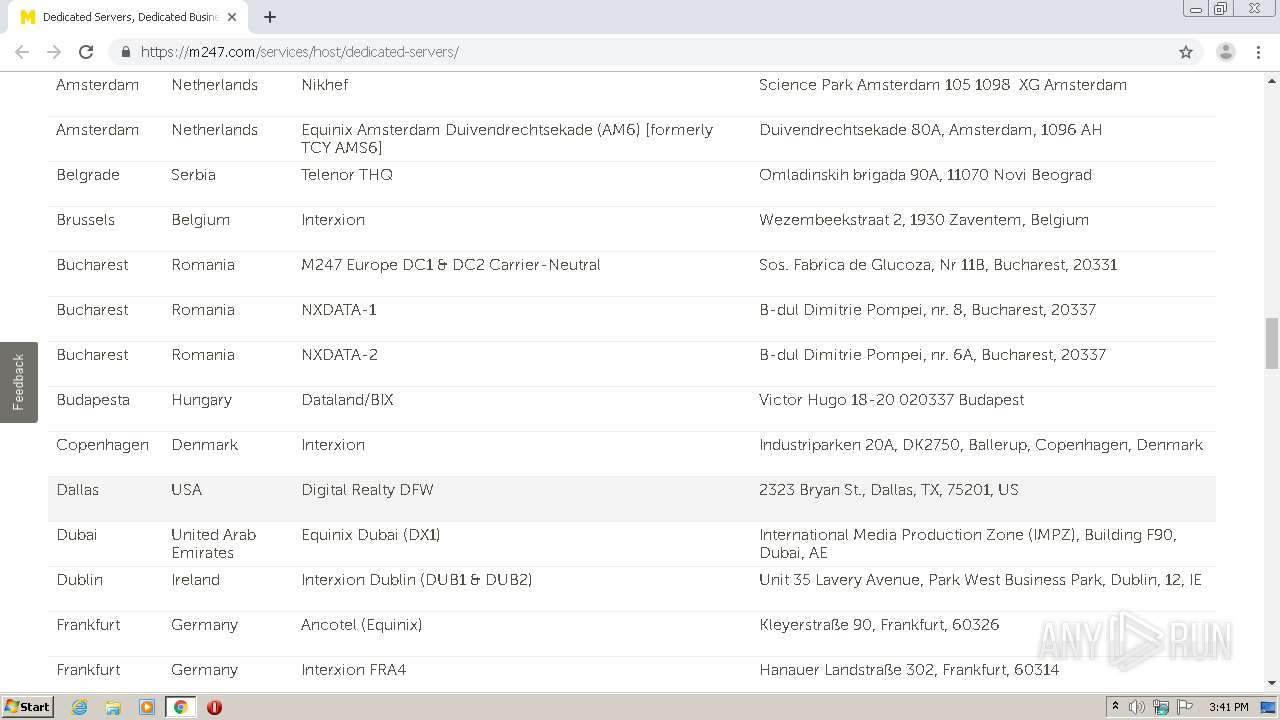This screenshot has height=720, width=1280.
Task: Click 2323 Bryan St. Dallas address
Action: pos(889,490)
